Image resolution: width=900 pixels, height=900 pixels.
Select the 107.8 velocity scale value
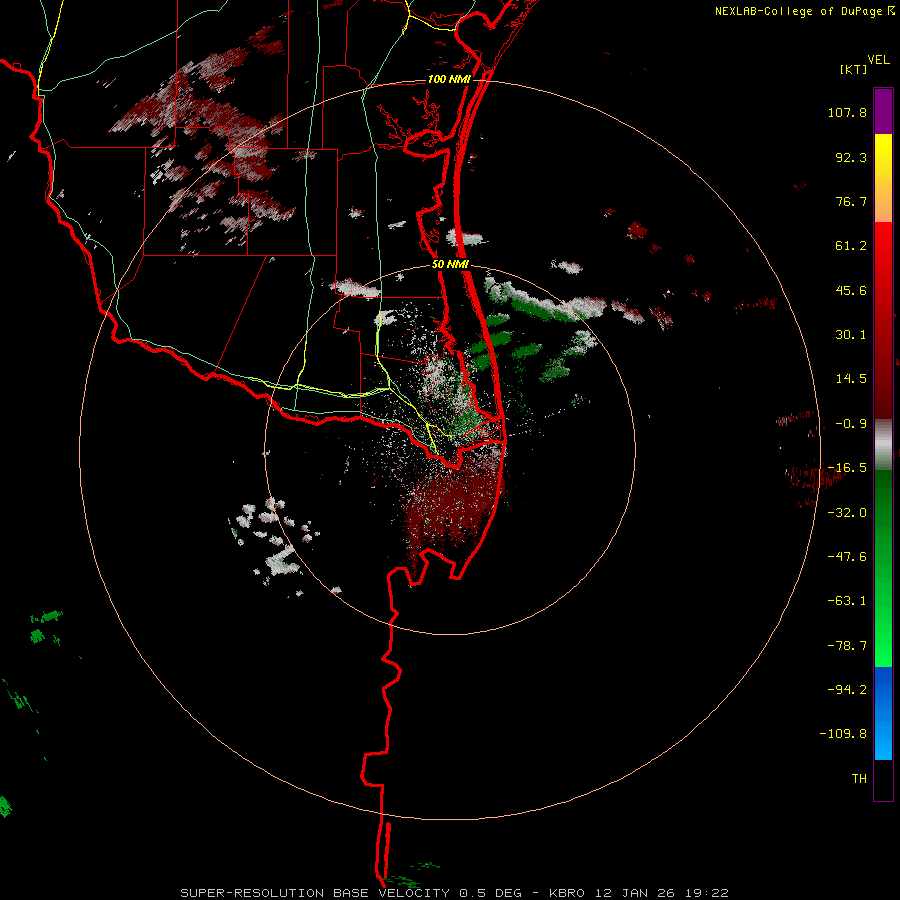pos(847,112)
